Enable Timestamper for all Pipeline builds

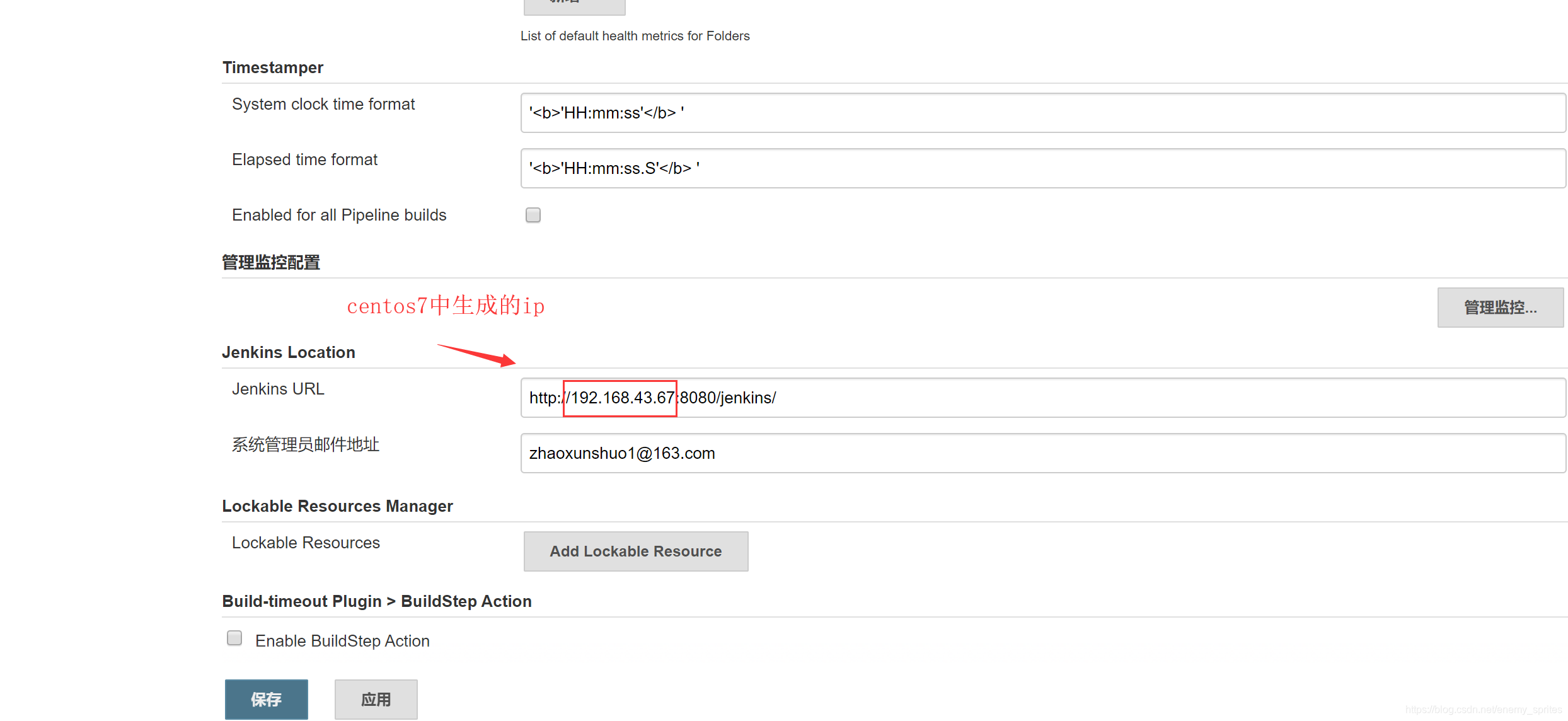click(x=533, y=216)
